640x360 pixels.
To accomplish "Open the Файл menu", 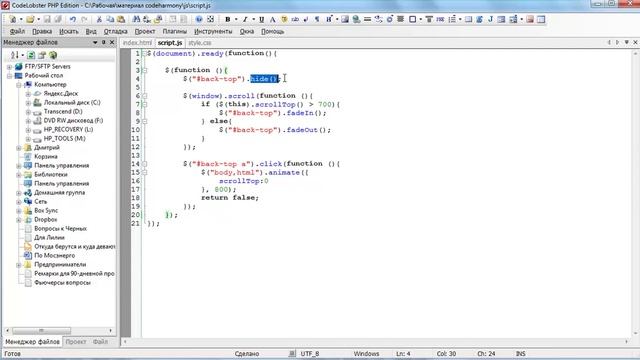I will coord(17,31).
